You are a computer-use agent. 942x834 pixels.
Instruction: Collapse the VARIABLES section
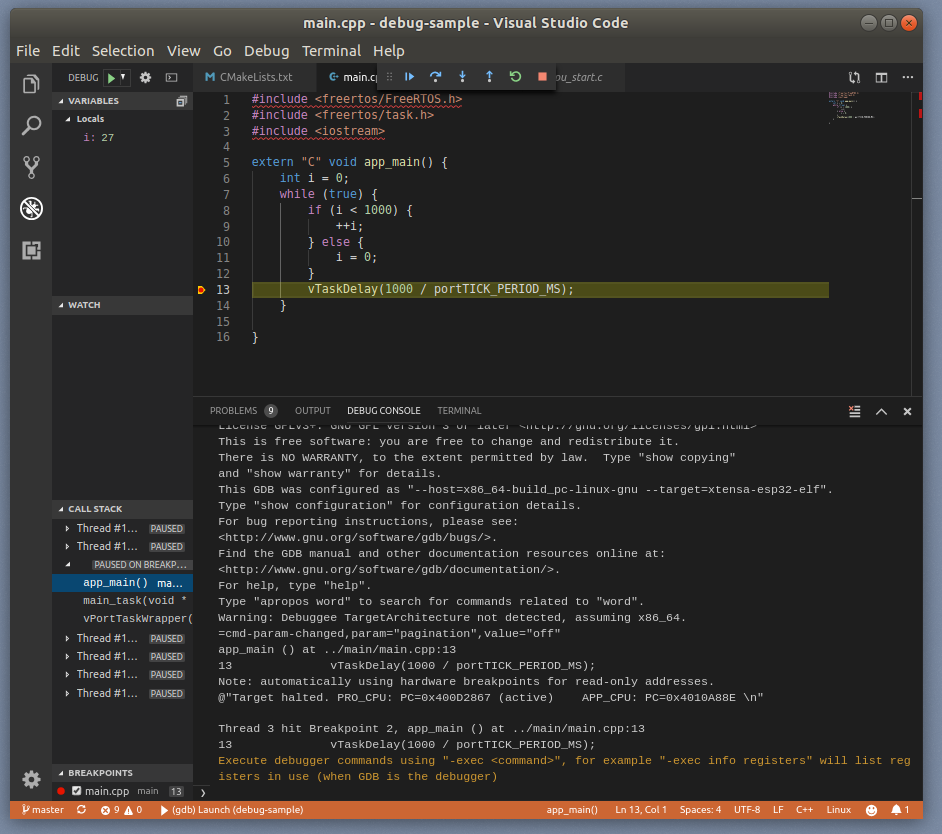123,101
